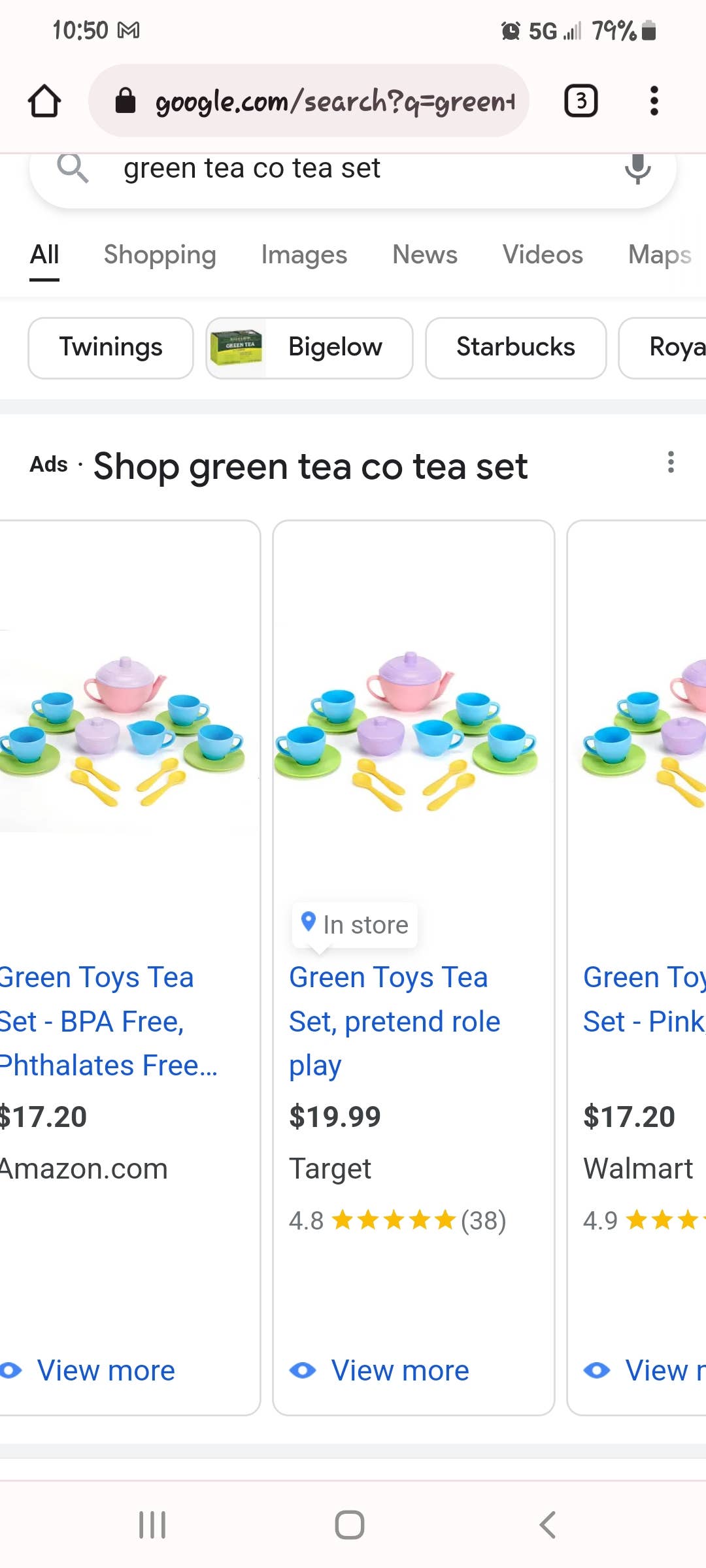Switch to the Images tab

click(x=304, y=255)
